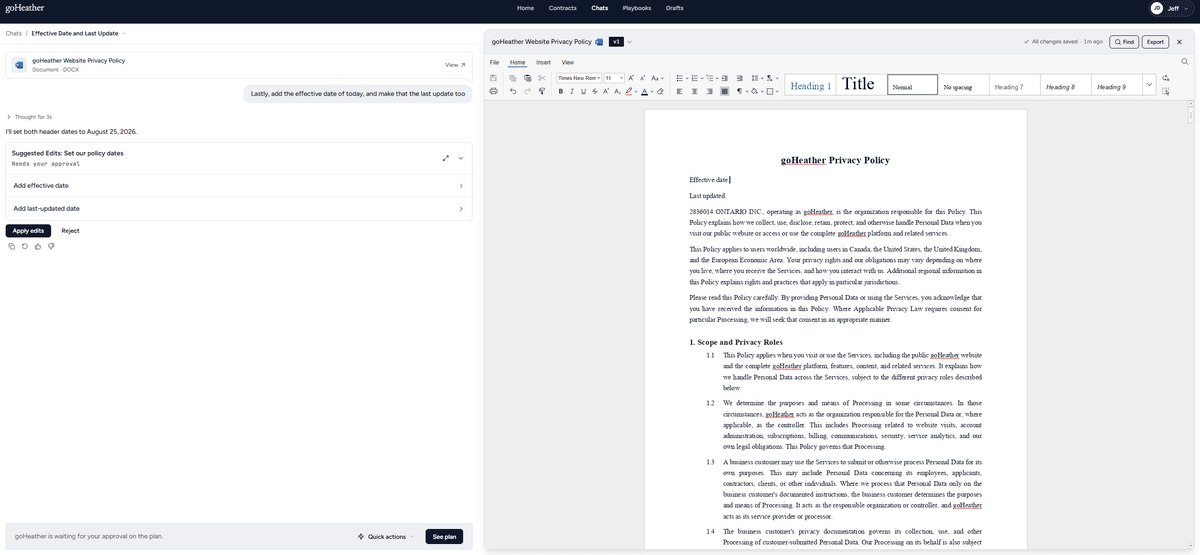The image size is (1200, 555).
Task: Center align the text
Action: pyautogui.click(x=695, y=91)
